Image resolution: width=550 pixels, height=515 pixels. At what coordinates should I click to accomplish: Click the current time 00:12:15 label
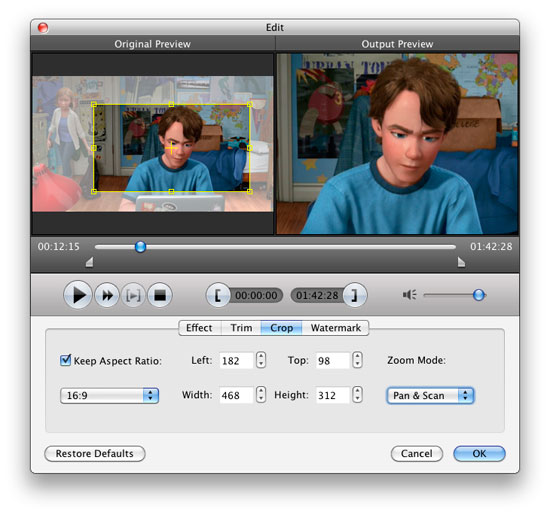59,246
